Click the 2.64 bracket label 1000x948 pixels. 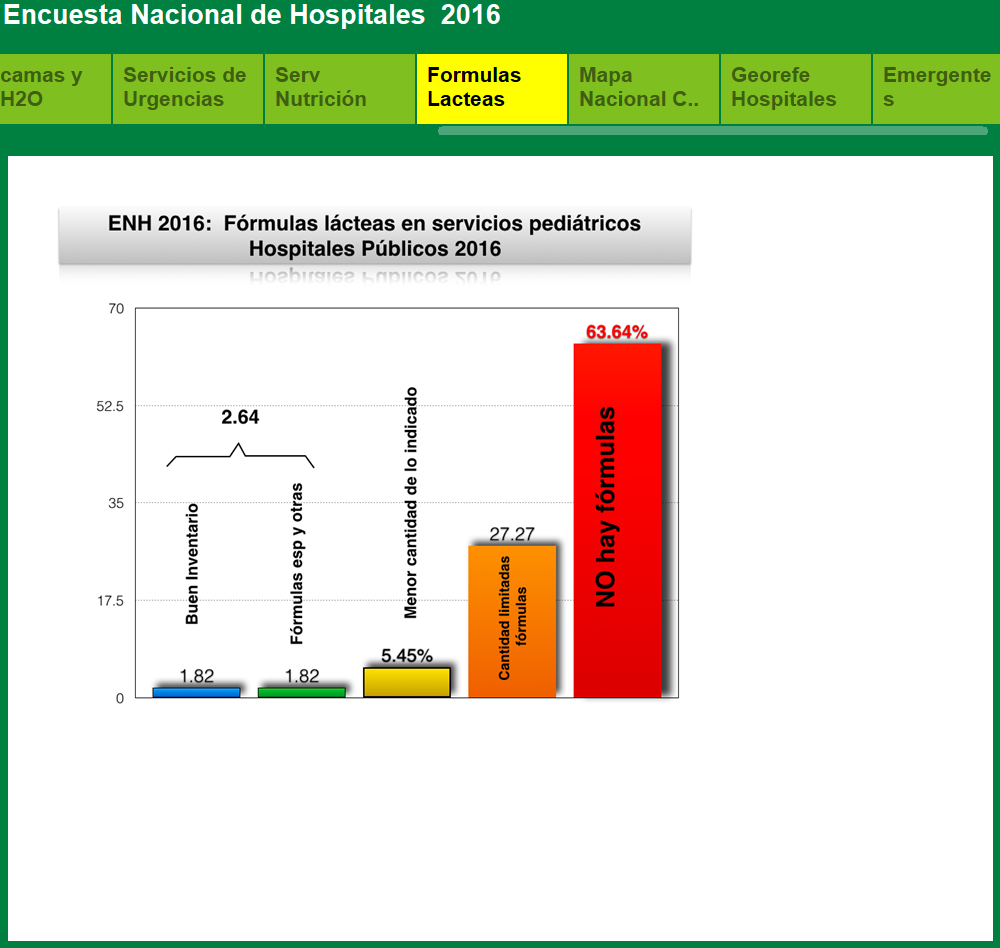[240, 418]
